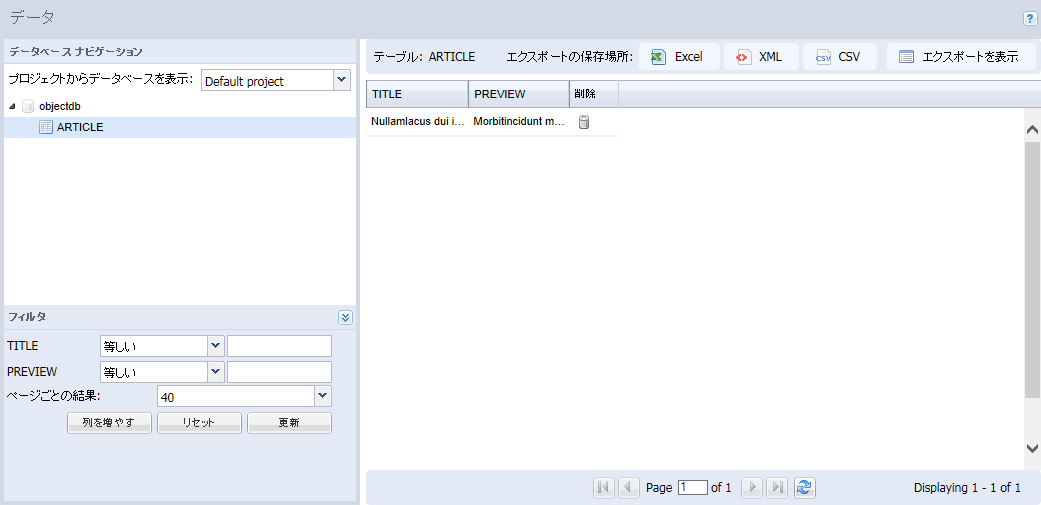The image size is (1041, 505).
Task: Click the エクスポートを表示 button
Action: click(960, 57)
